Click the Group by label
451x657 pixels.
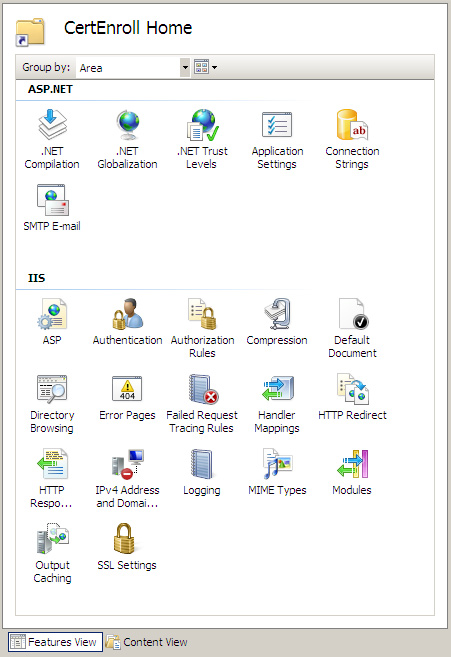click(46, 67)
